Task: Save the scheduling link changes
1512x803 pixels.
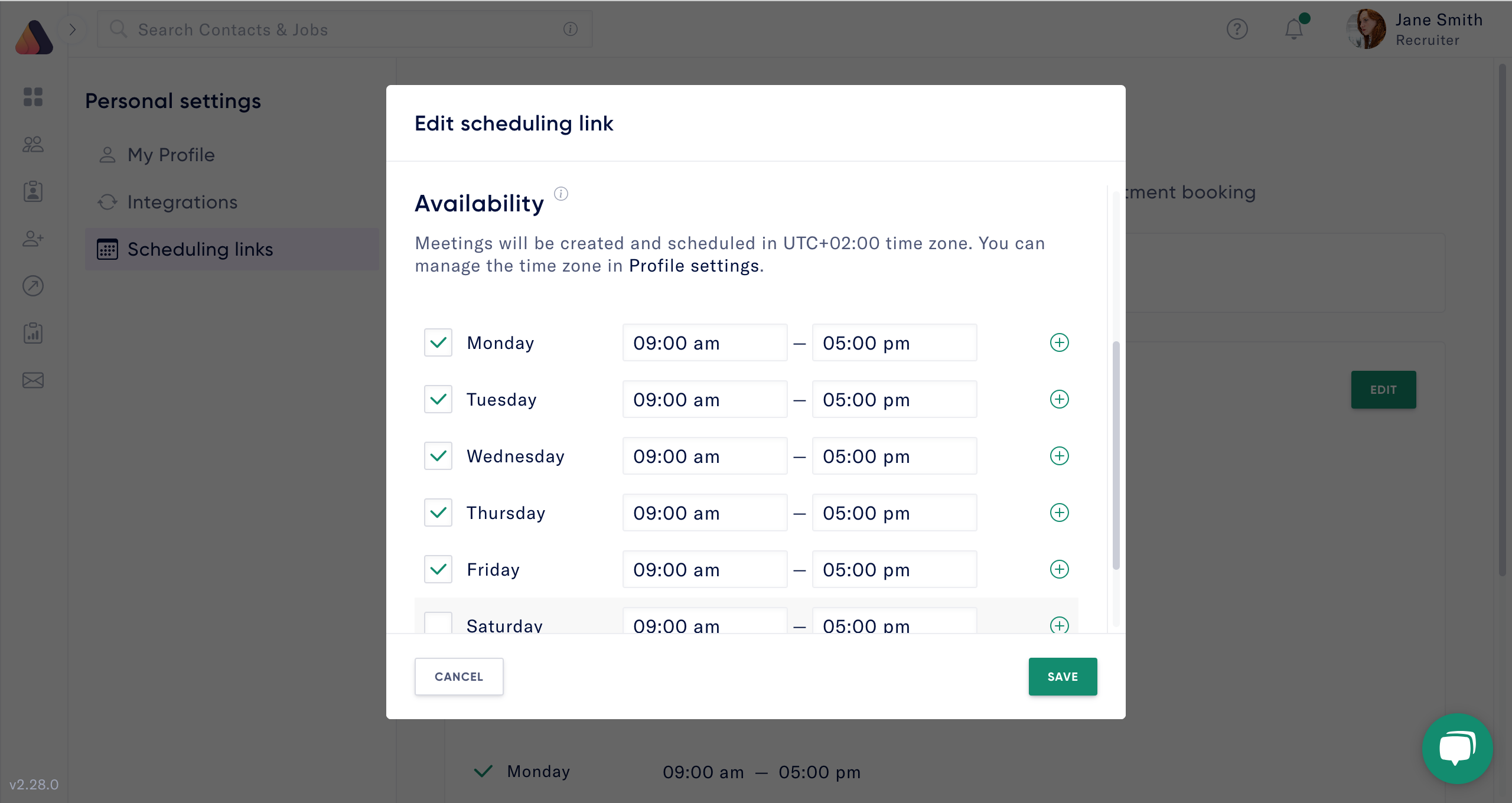Action: (x=1062, y=677)
